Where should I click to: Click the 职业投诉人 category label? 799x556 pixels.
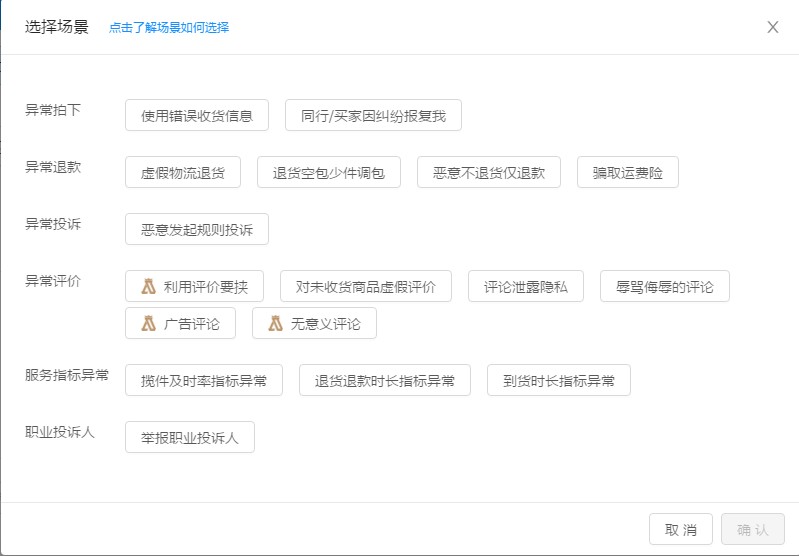coord(60,432)
